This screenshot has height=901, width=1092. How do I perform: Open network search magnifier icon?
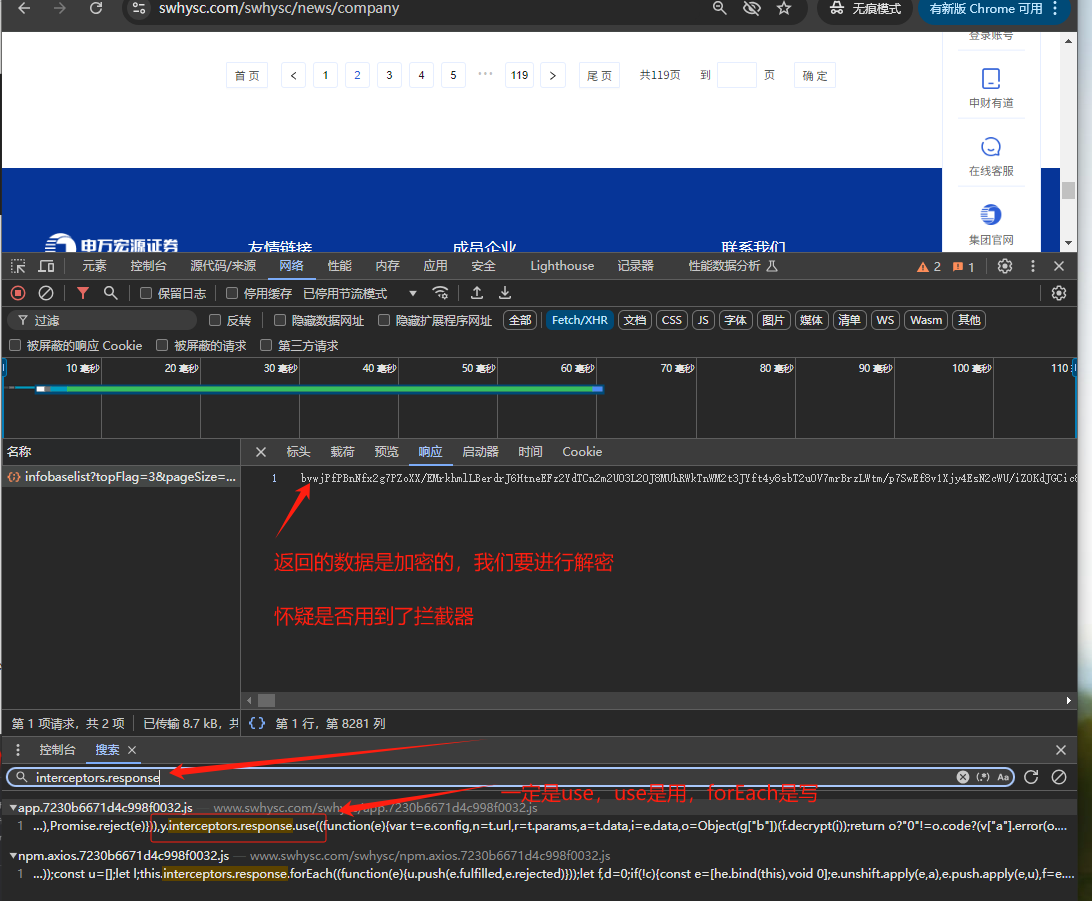pyautogui.click(x=110, y=293)
